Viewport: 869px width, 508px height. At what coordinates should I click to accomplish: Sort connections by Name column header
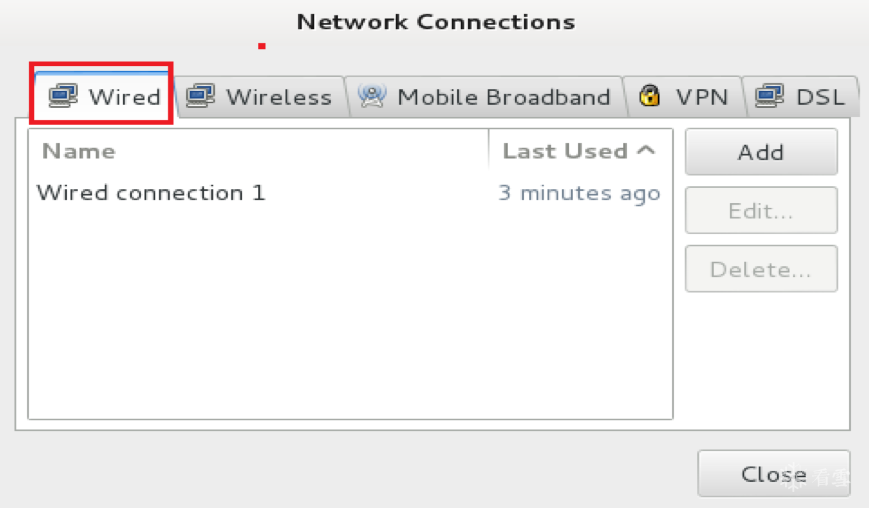click(79, 151)
